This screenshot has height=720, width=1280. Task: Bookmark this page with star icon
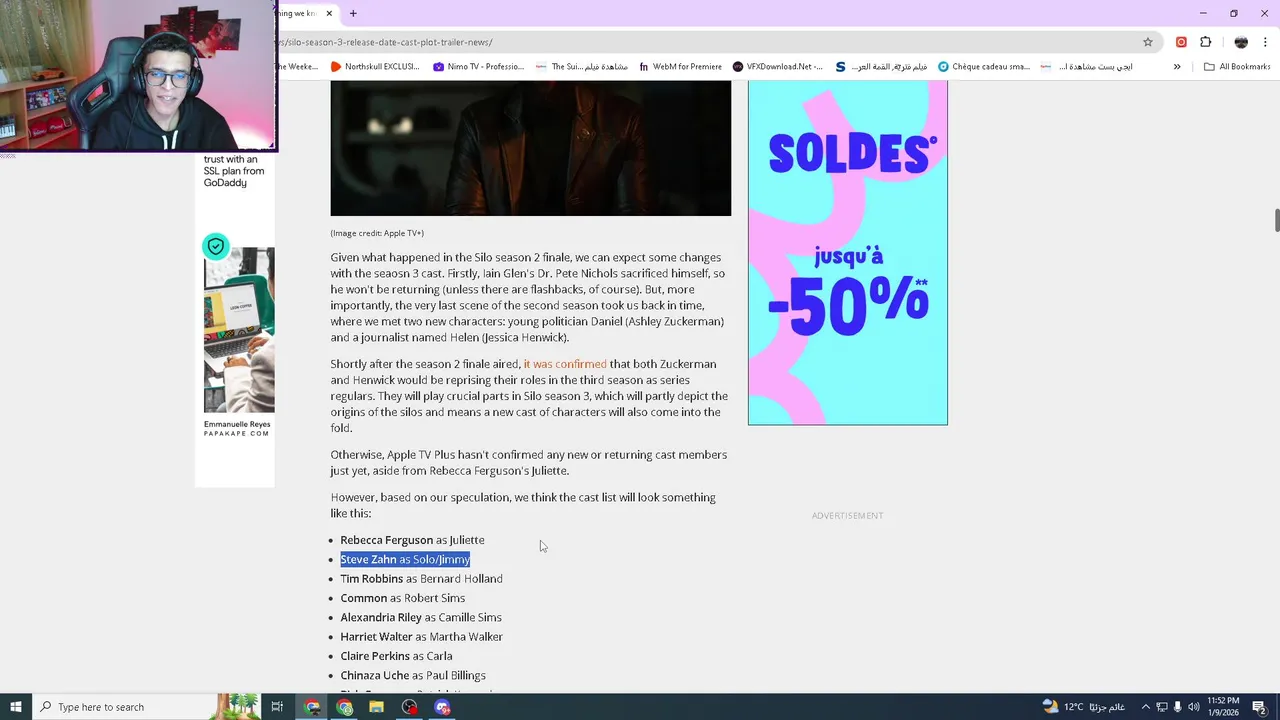pyautogui.click(x=1148, y=42)
